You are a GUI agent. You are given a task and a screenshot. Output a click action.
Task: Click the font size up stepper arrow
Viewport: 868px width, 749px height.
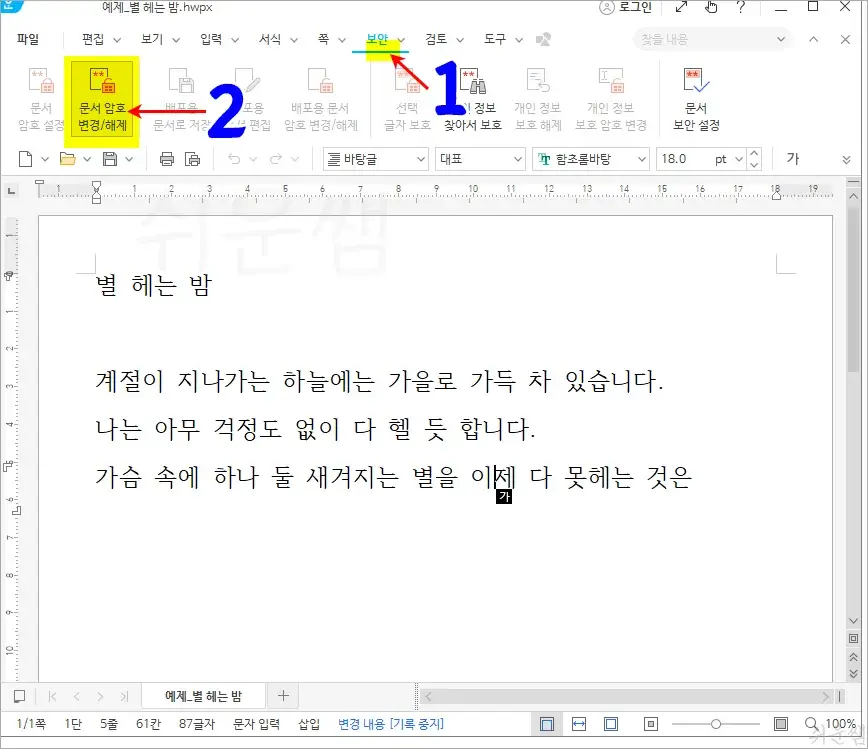(x=754, y=152)
